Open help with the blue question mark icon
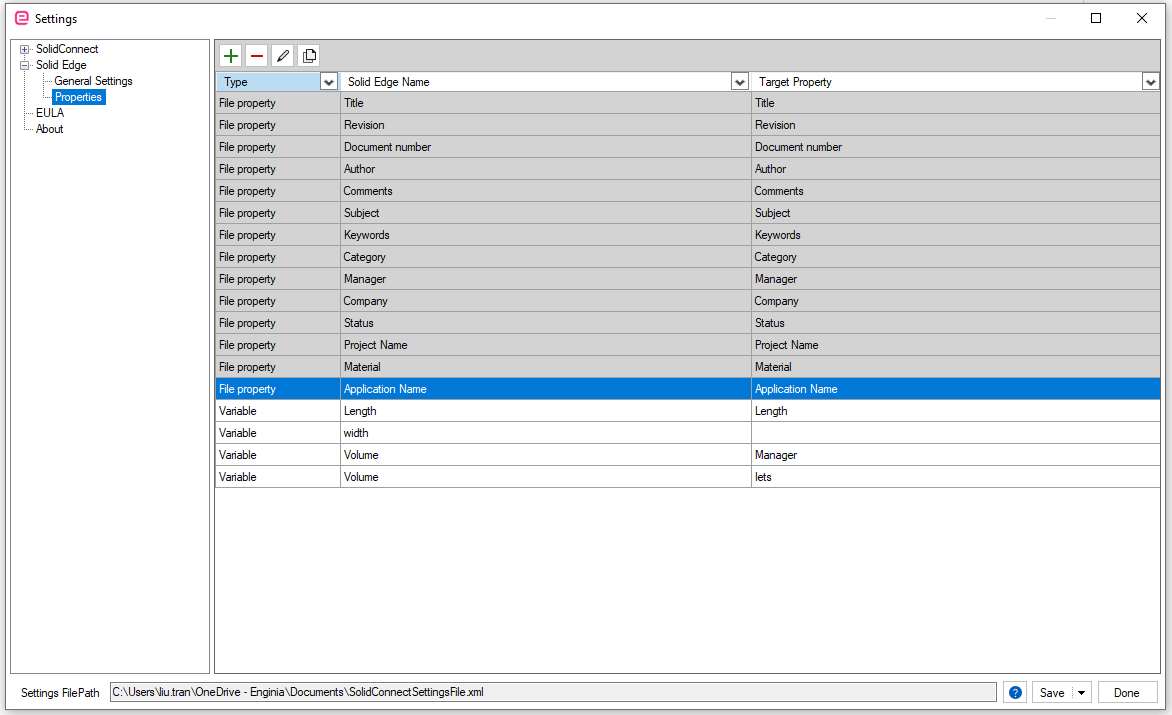1172x715 pixels. click(x=1015, y=693)
